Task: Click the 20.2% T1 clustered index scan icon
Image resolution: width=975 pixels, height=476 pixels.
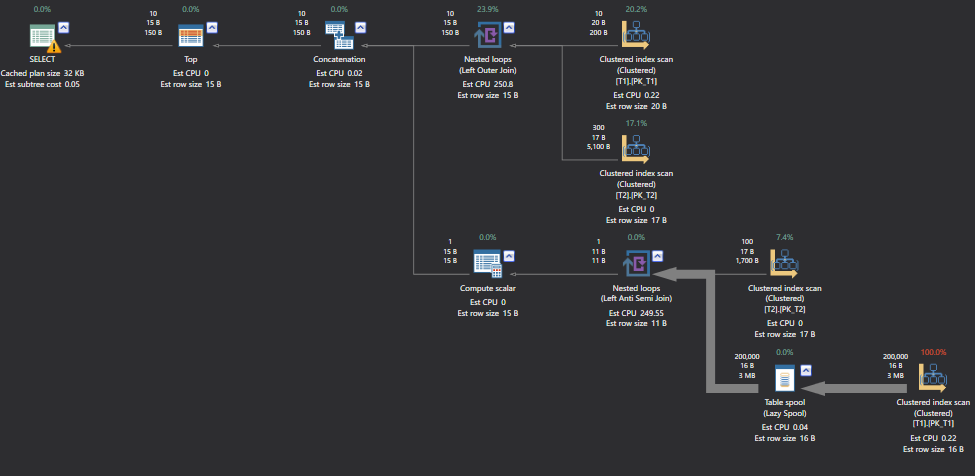Action: coord(636,36)
